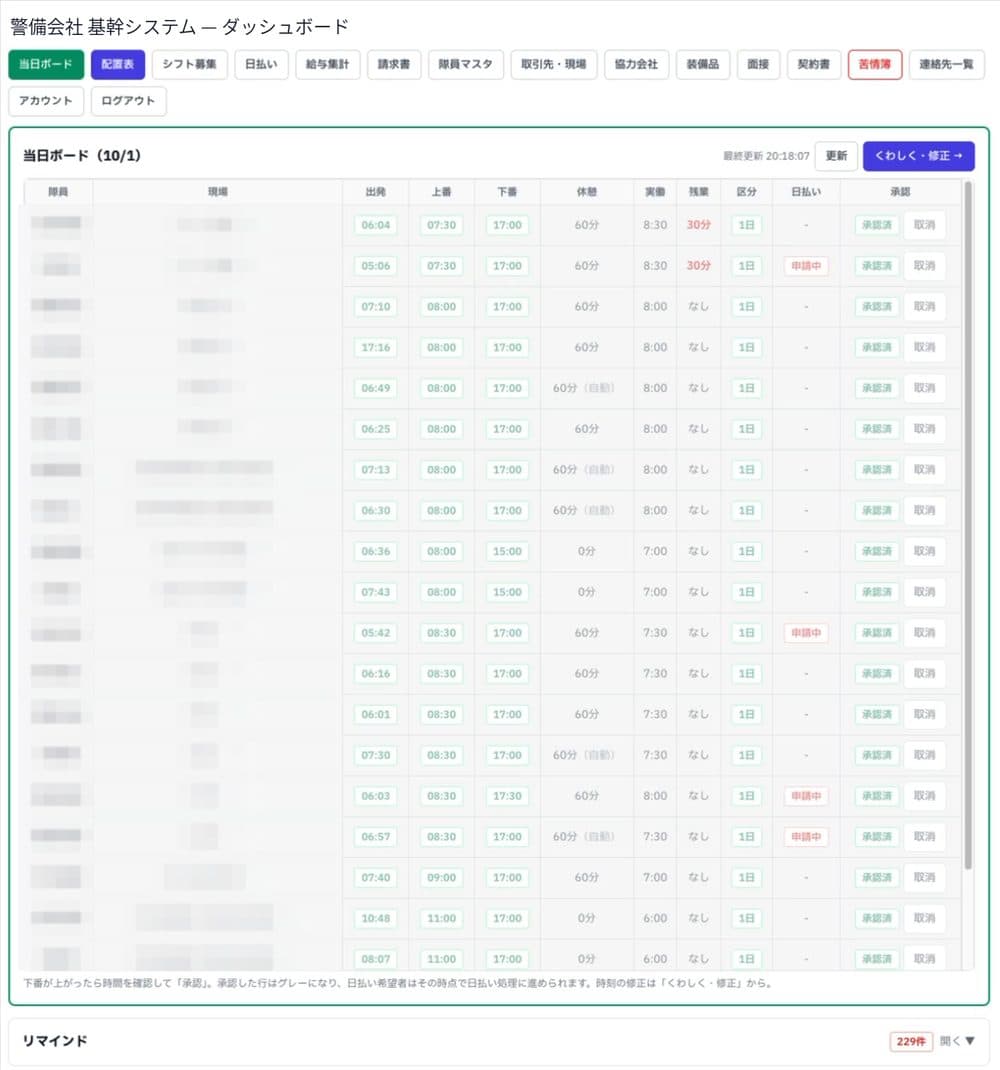Click 取消 in the 10:48 departure row
1000x1070 pixels.
924,919
